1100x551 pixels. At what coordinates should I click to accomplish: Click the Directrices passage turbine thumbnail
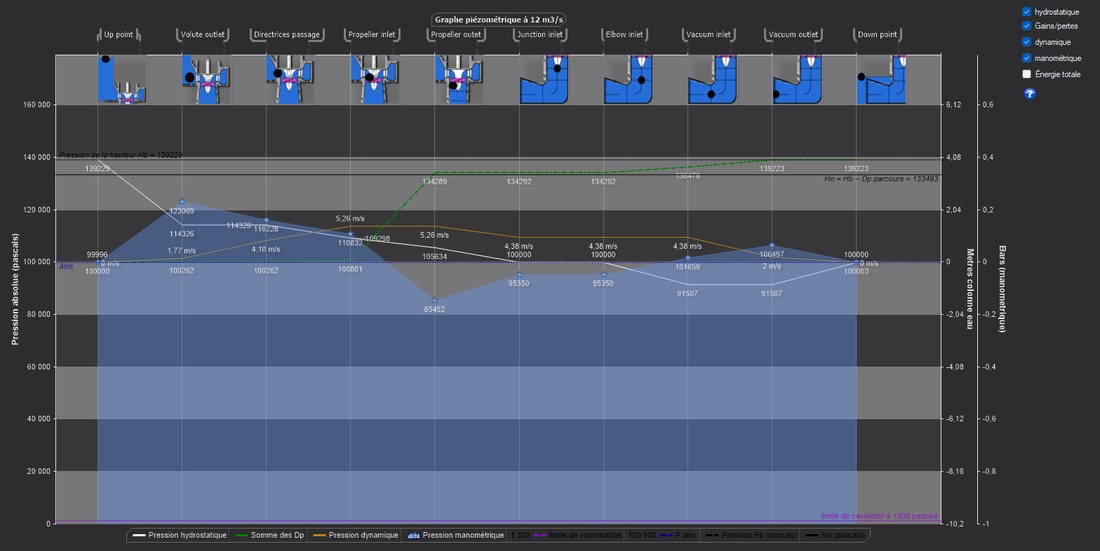point(290,79)
